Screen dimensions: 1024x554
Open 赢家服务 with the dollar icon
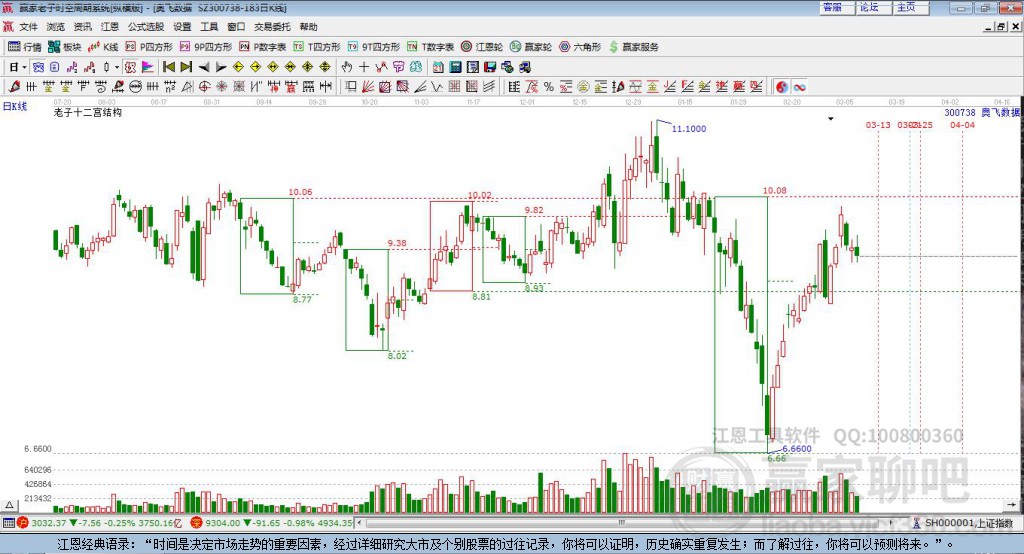tap(633, 47)
